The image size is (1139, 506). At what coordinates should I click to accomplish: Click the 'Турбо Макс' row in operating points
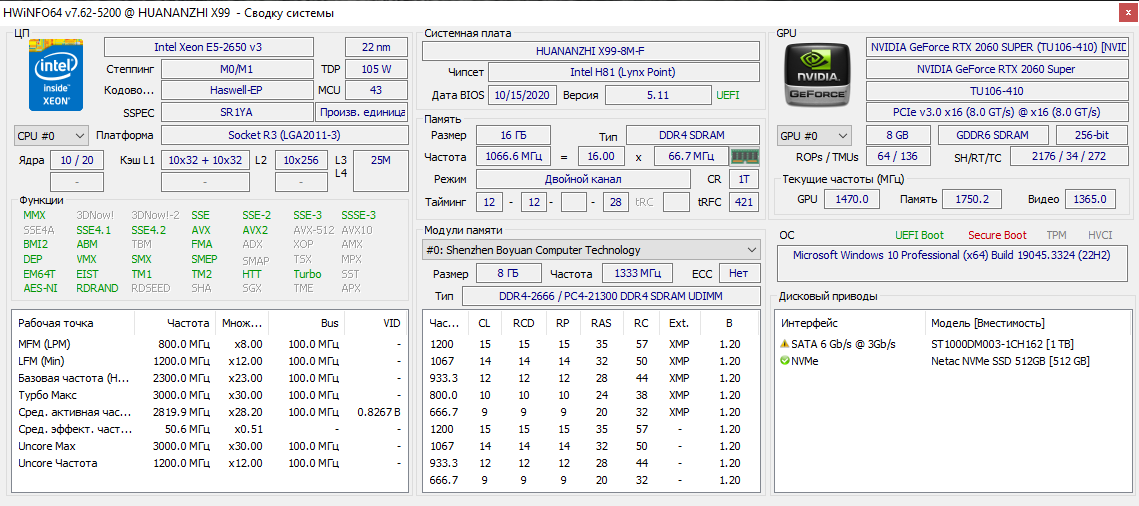click(x=48, y=395)
